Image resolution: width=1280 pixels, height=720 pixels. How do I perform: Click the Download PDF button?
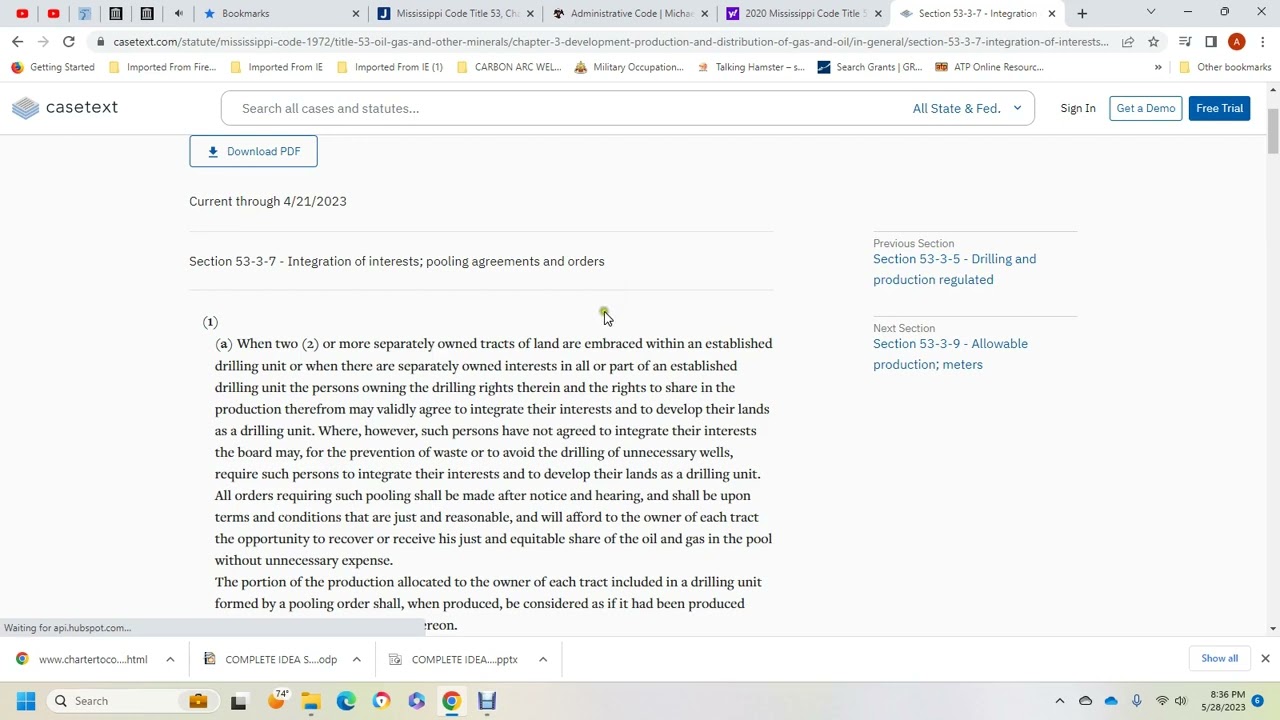tap(253, 151)
